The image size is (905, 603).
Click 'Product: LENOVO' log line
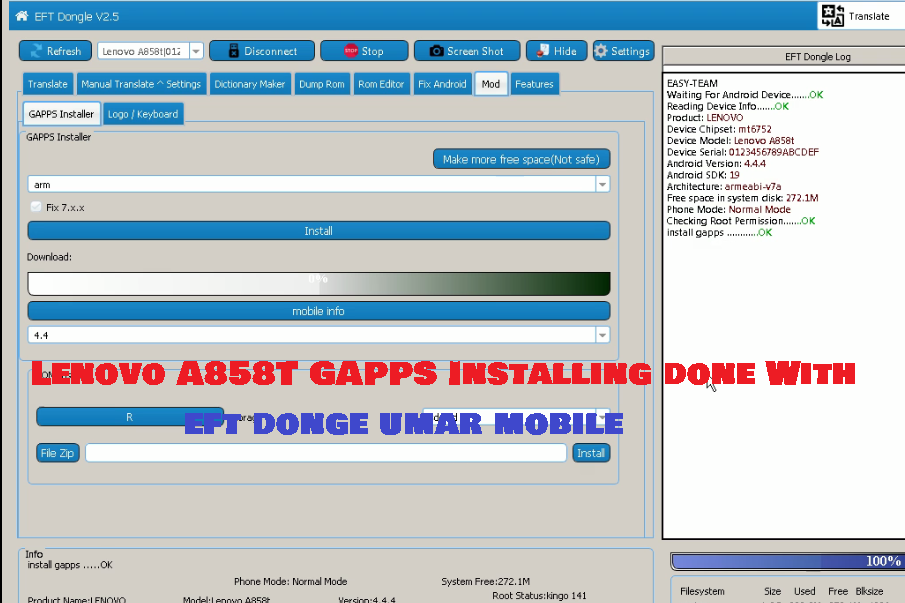click(705, 118)
